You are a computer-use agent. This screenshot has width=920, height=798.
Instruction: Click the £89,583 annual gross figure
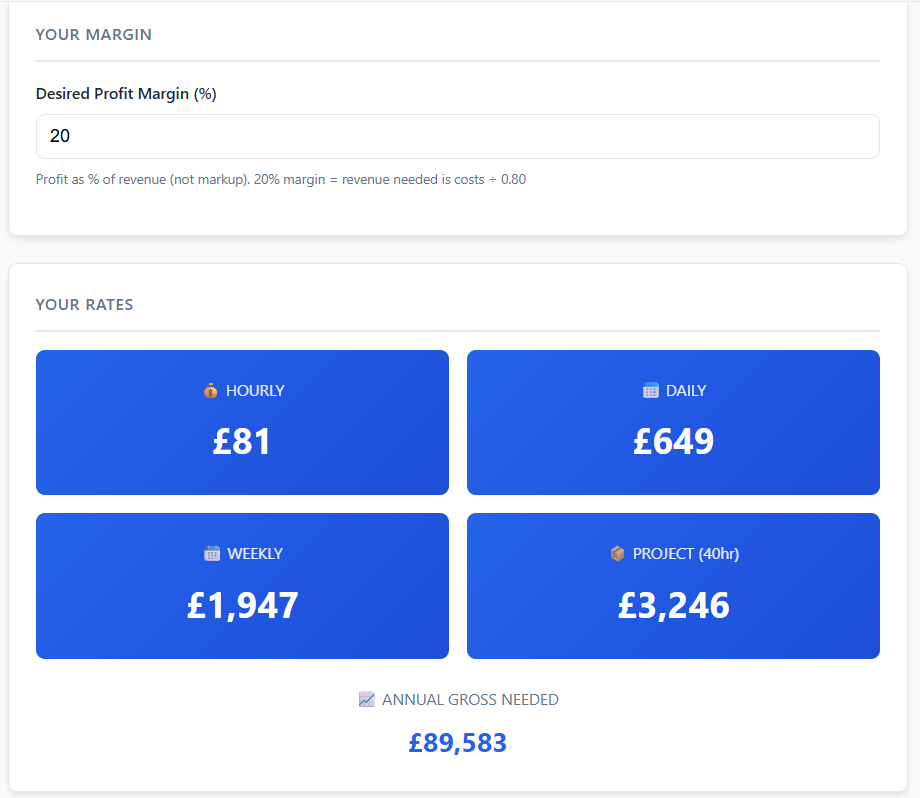(x=458, y=743)
